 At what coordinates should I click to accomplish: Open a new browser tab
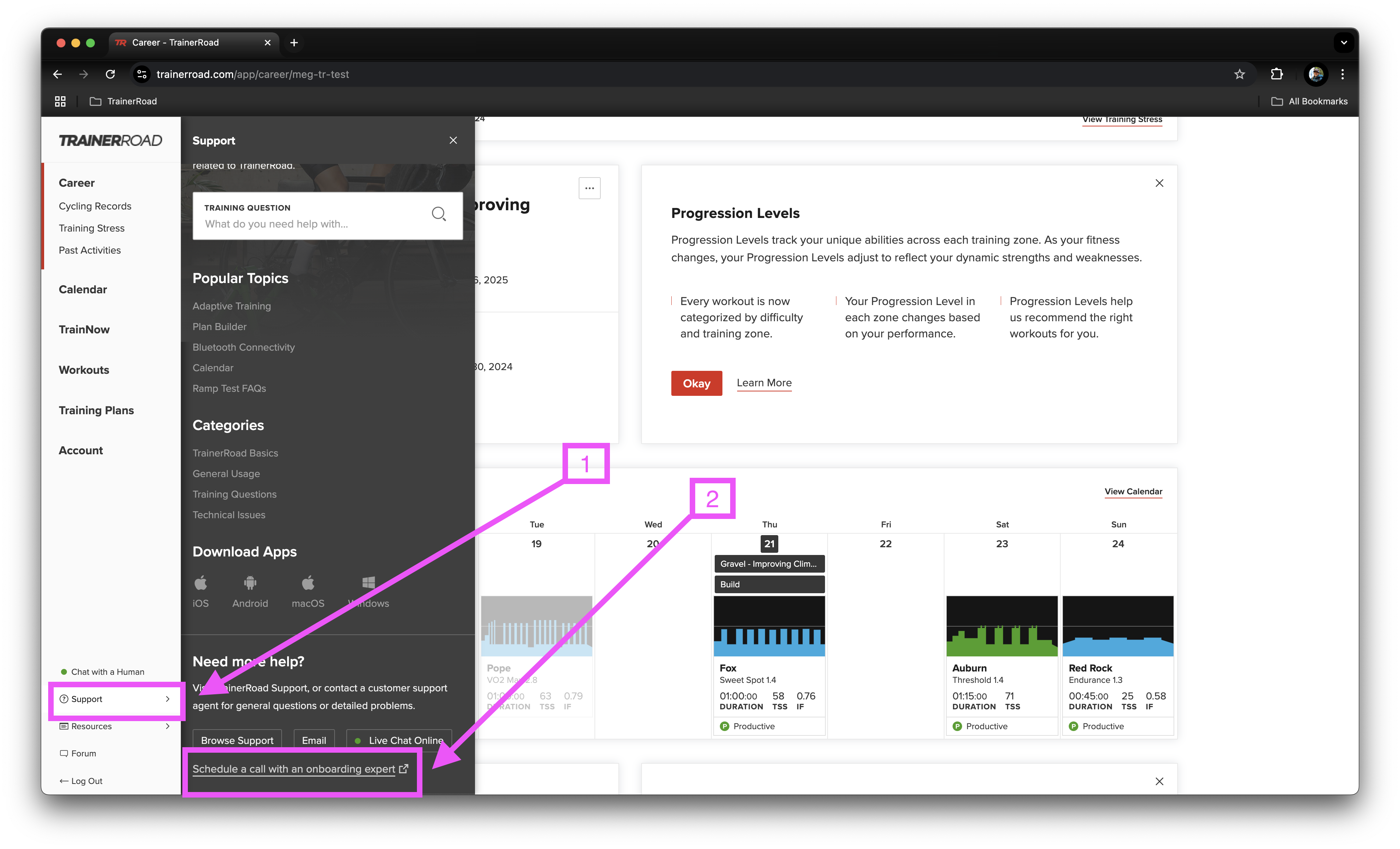pos(294,43)
